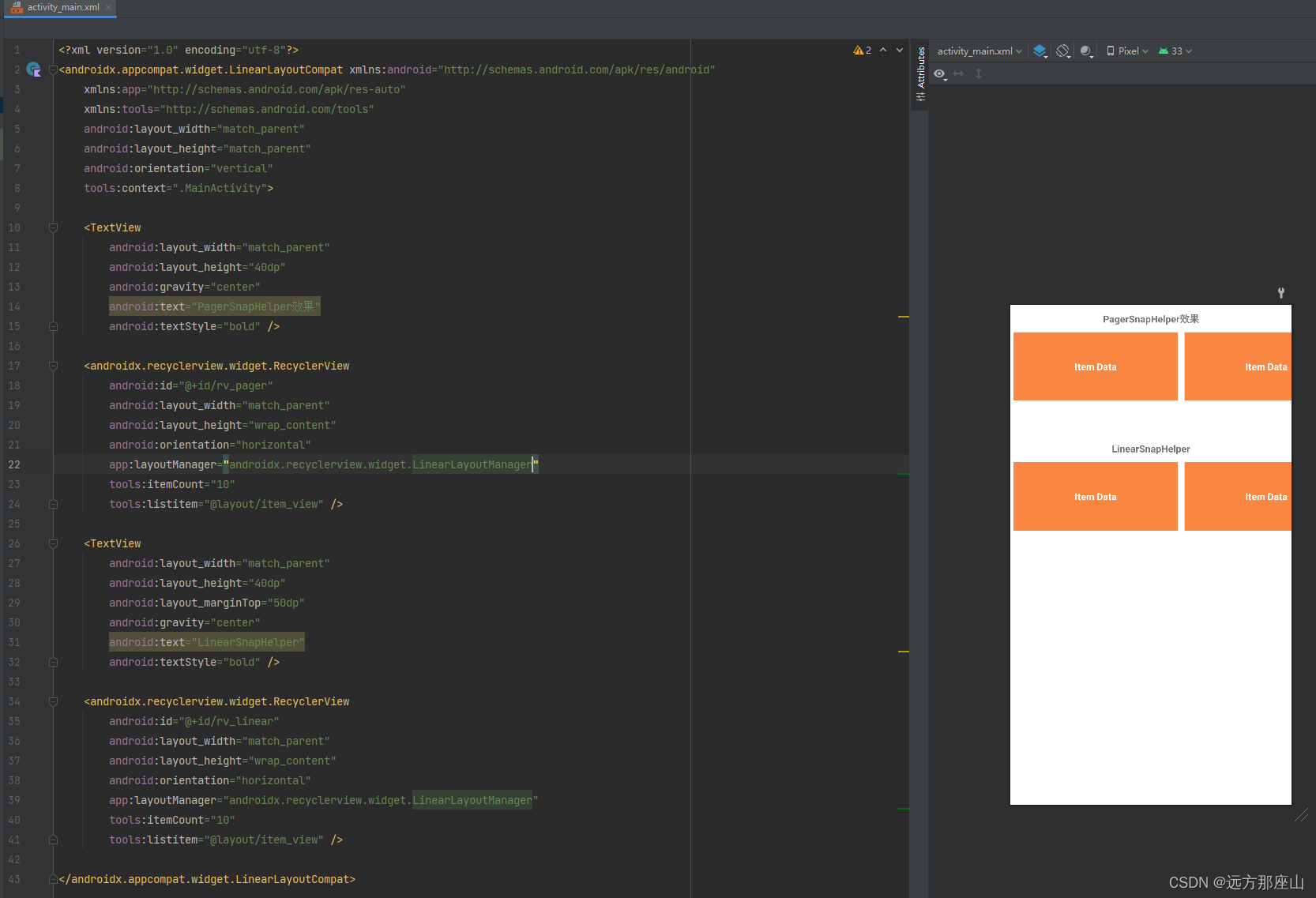Collapse the rv_pager RecyclerView fold marker at line 17
Image resolution: width=1316 pixels, height=898 pixels.
[53, 366]
